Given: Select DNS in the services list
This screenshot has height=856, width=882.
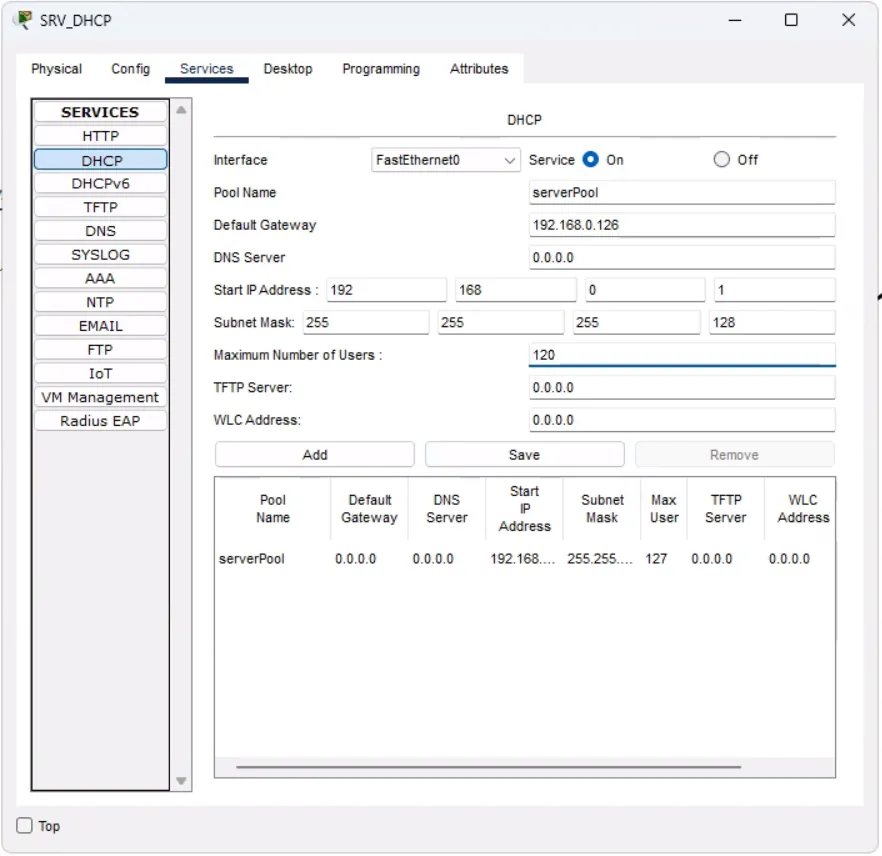Looking at the screenshot, I should [x=100, y=231].
